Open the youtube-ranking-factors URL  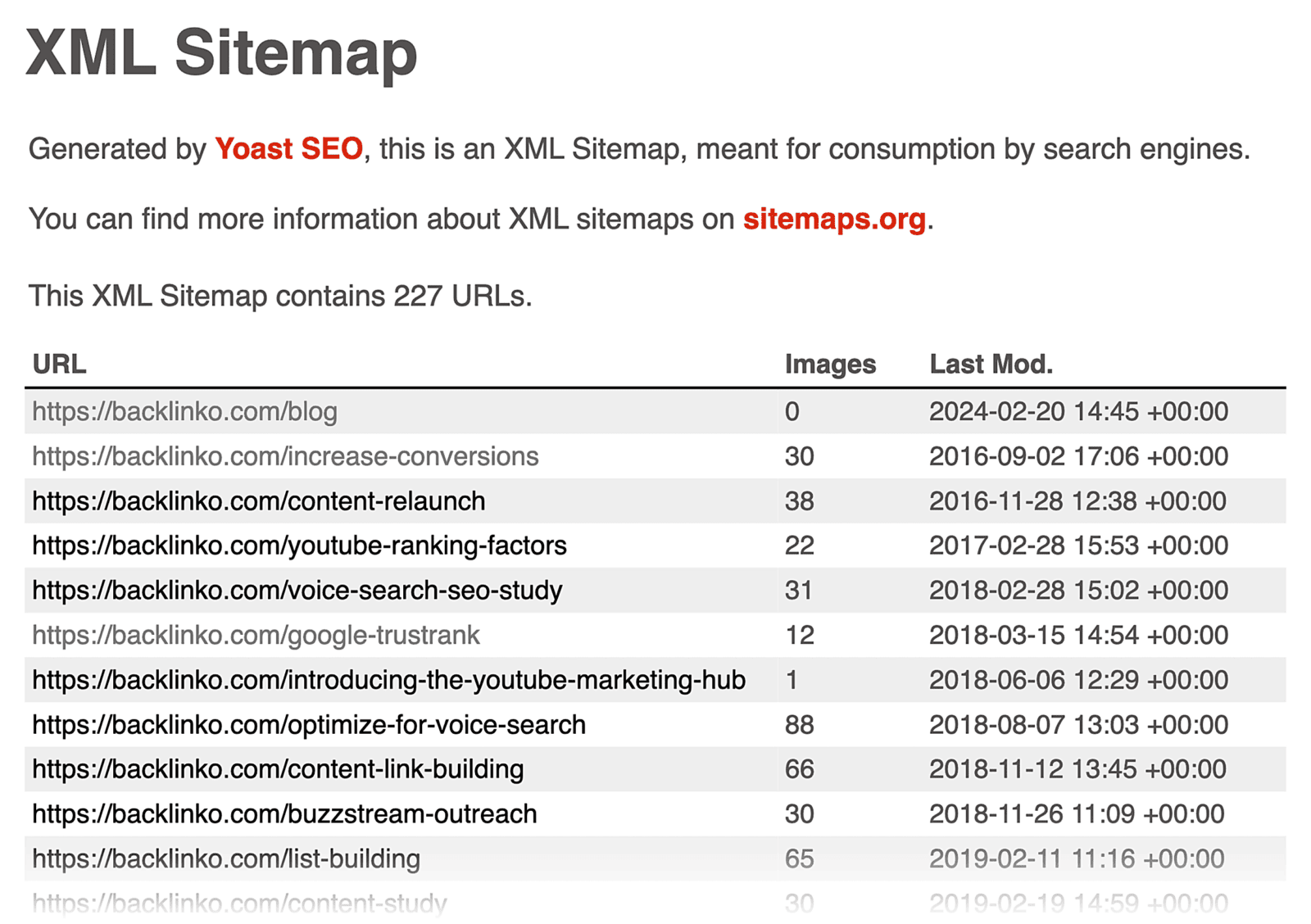[299, 546]
